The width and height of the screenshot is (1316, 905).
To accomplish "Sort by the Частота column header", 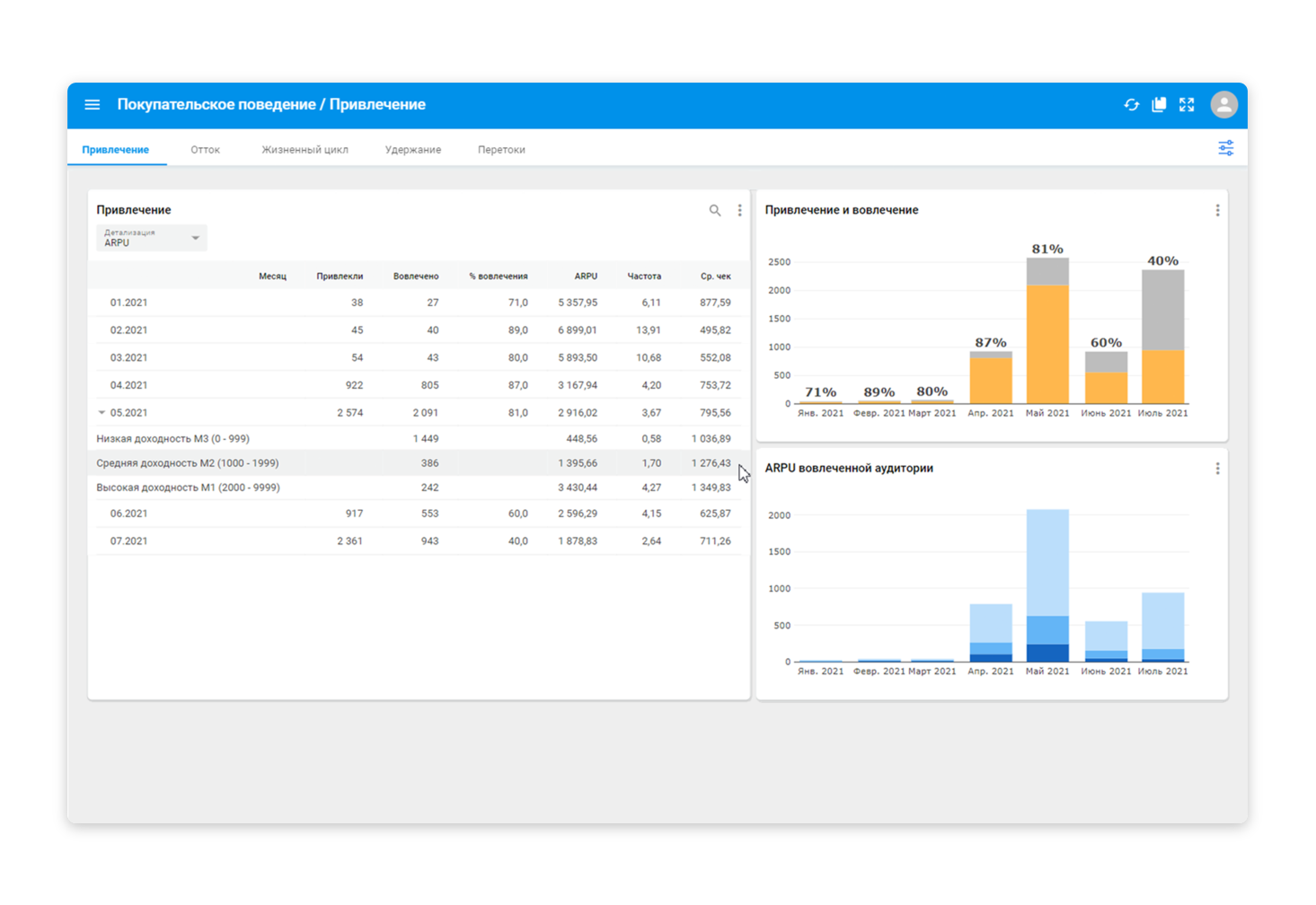I will tap(644, 277).
